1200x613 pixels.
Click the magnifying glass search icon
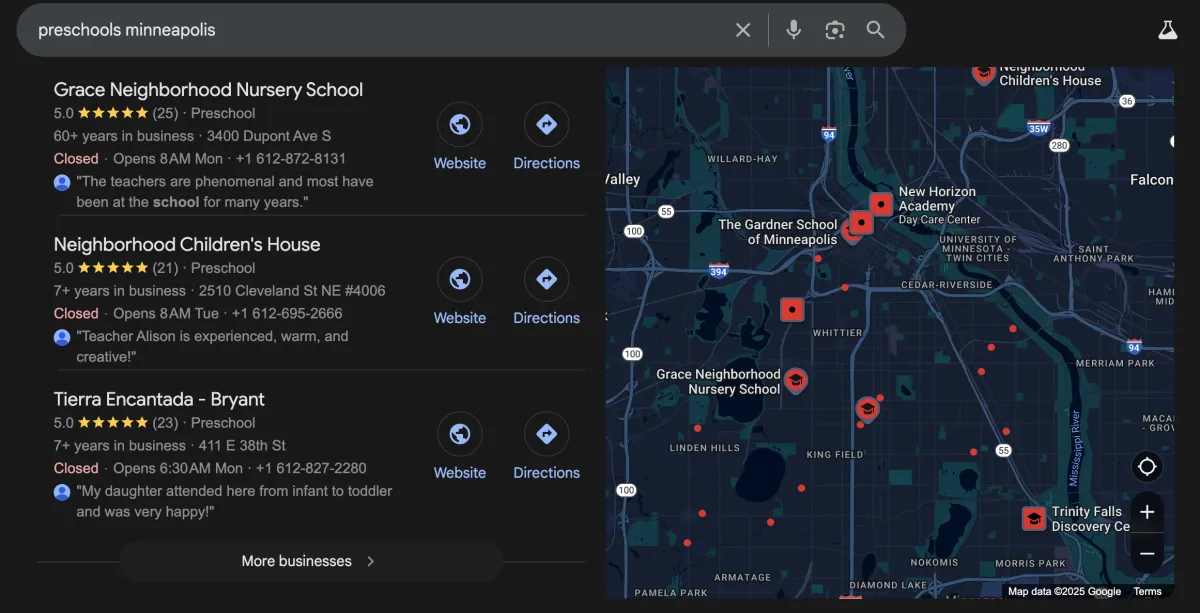(876, 30)
